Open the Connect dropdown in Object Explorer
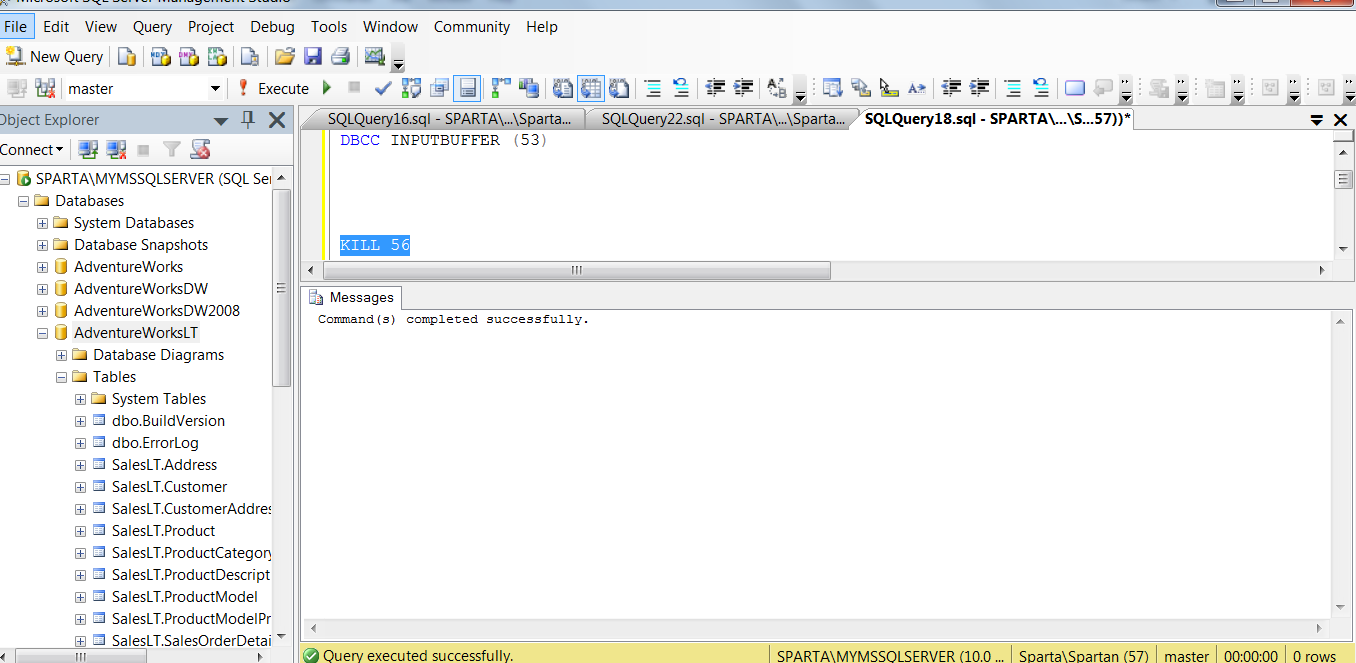Image resolution: width=1356 pixels, height=663 pixels. (32, 150)
